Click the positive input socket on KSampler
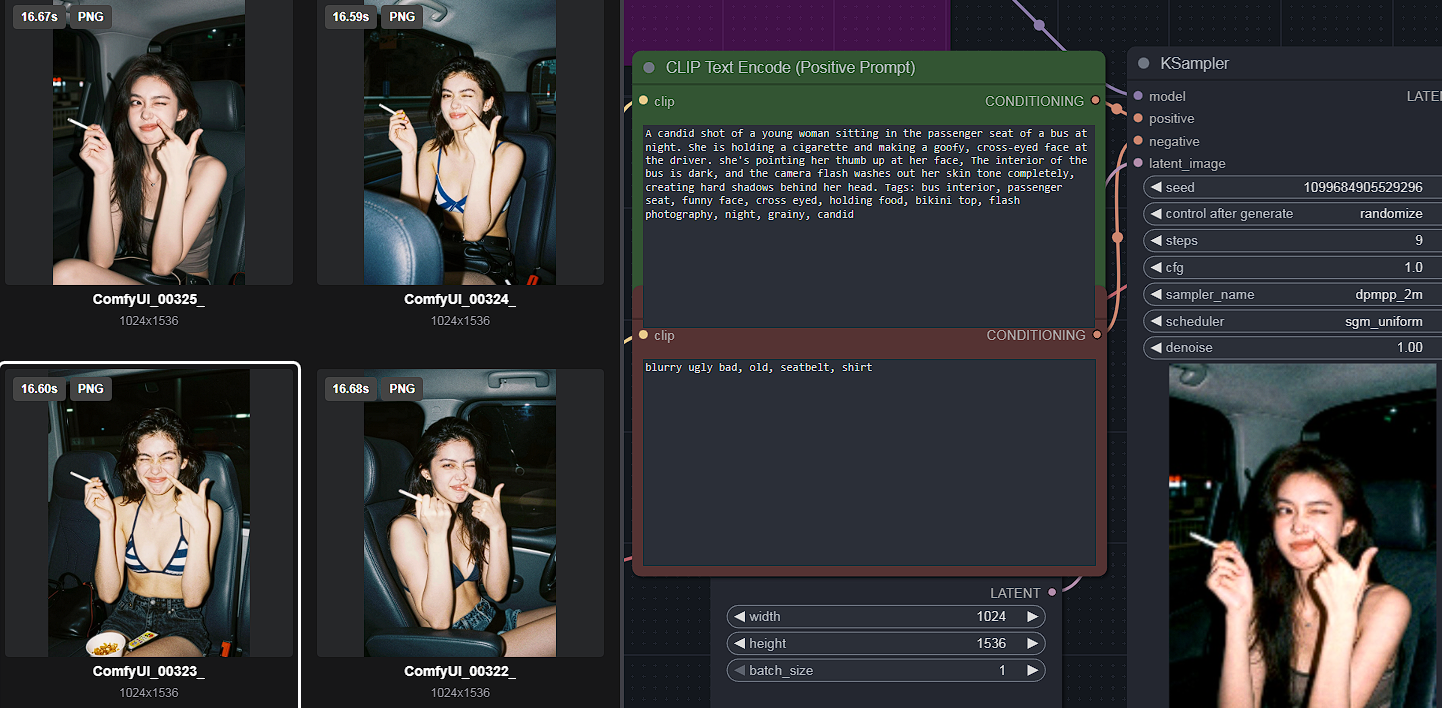This screenshot has height=708, width=1442. click(x=1138, y=118)
